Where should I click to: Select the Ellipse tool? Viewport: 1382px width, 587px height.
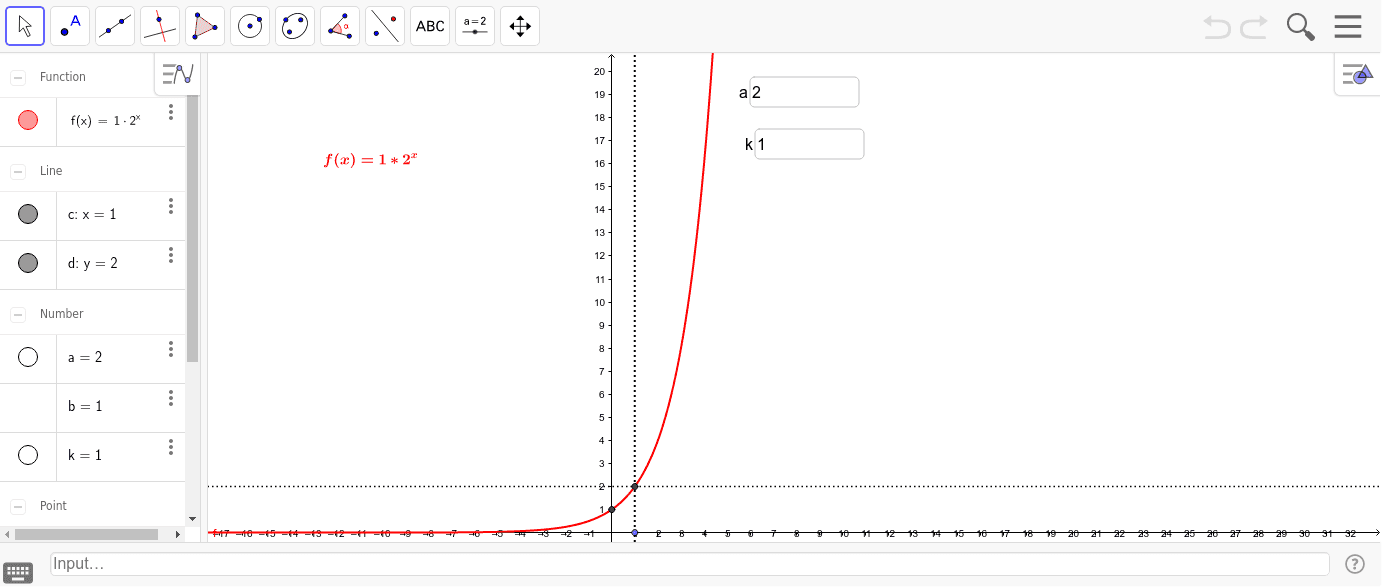[x=295, y=26]
